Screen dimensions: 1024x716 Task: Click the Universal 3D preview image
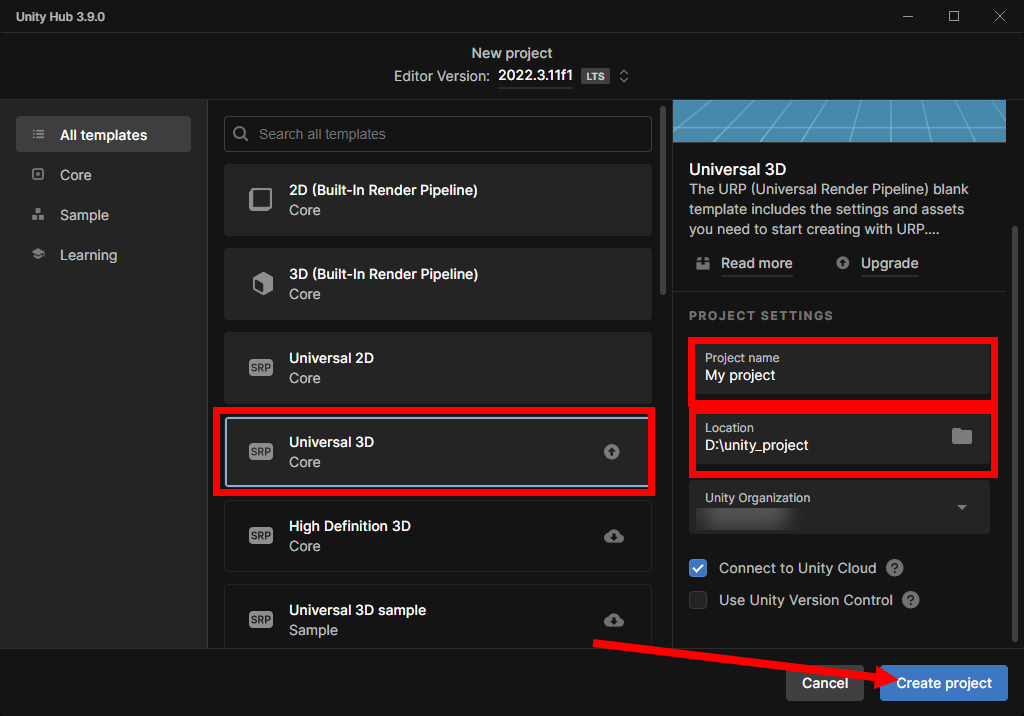pos(839,121)
